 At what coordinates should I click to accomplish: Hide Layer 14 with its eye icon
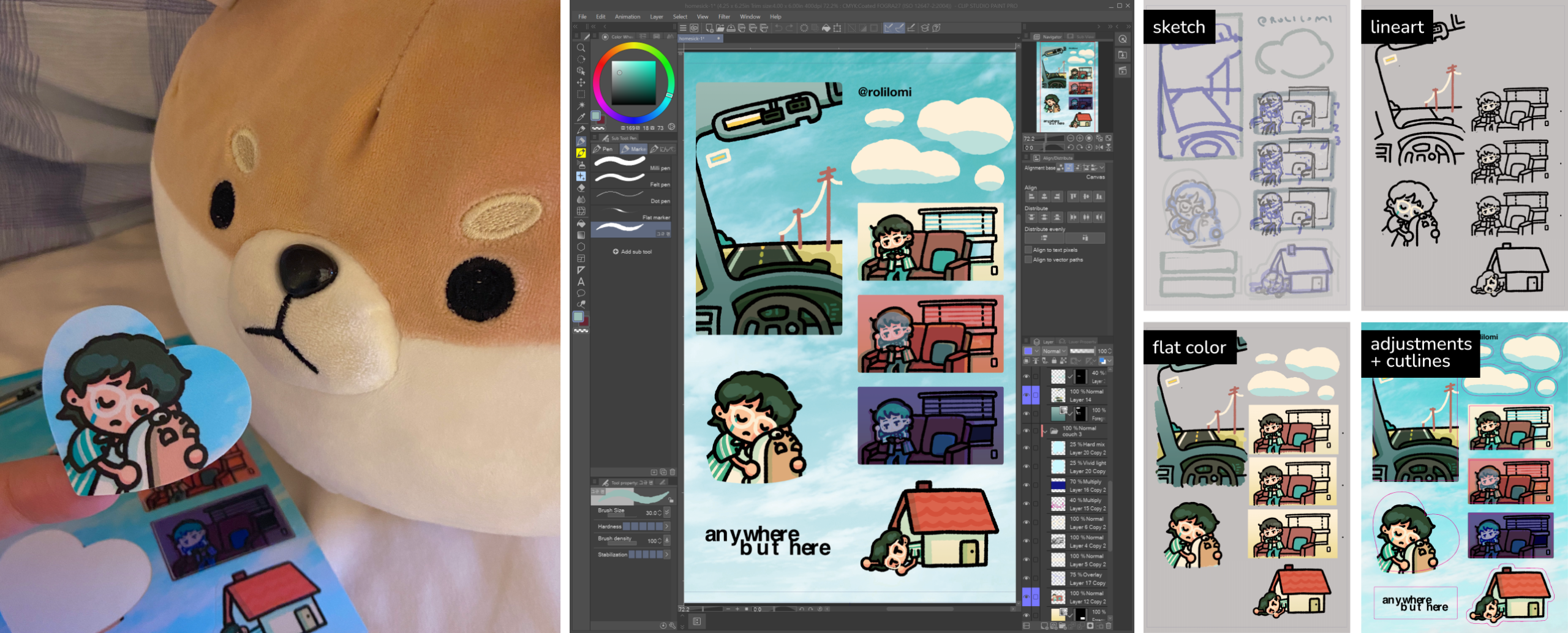1027,395
